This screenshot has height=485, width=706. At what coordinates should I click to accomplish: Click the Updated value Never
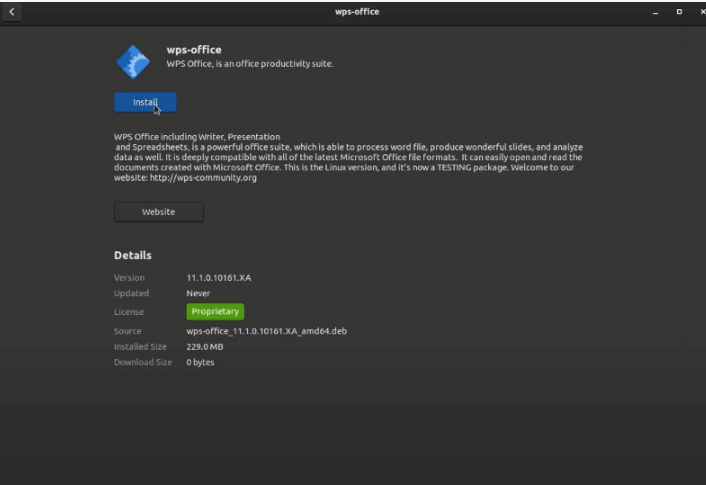pos(198,294)
